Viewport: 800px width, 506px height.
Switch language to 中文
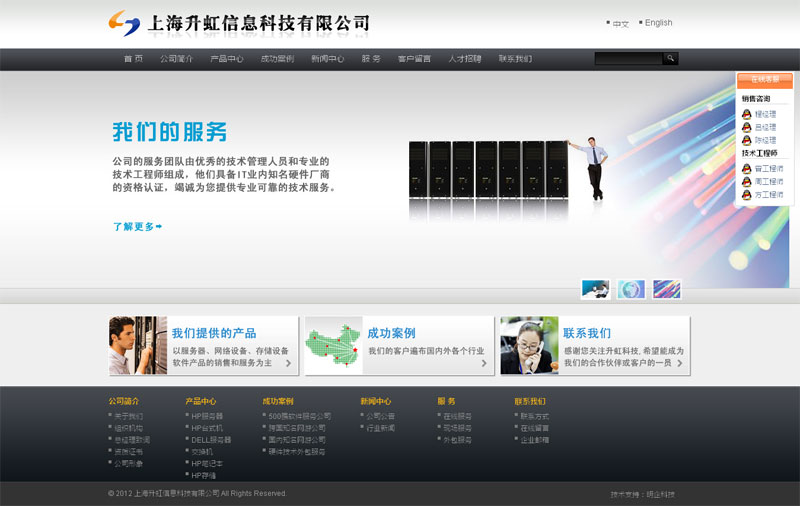(620, 23)
